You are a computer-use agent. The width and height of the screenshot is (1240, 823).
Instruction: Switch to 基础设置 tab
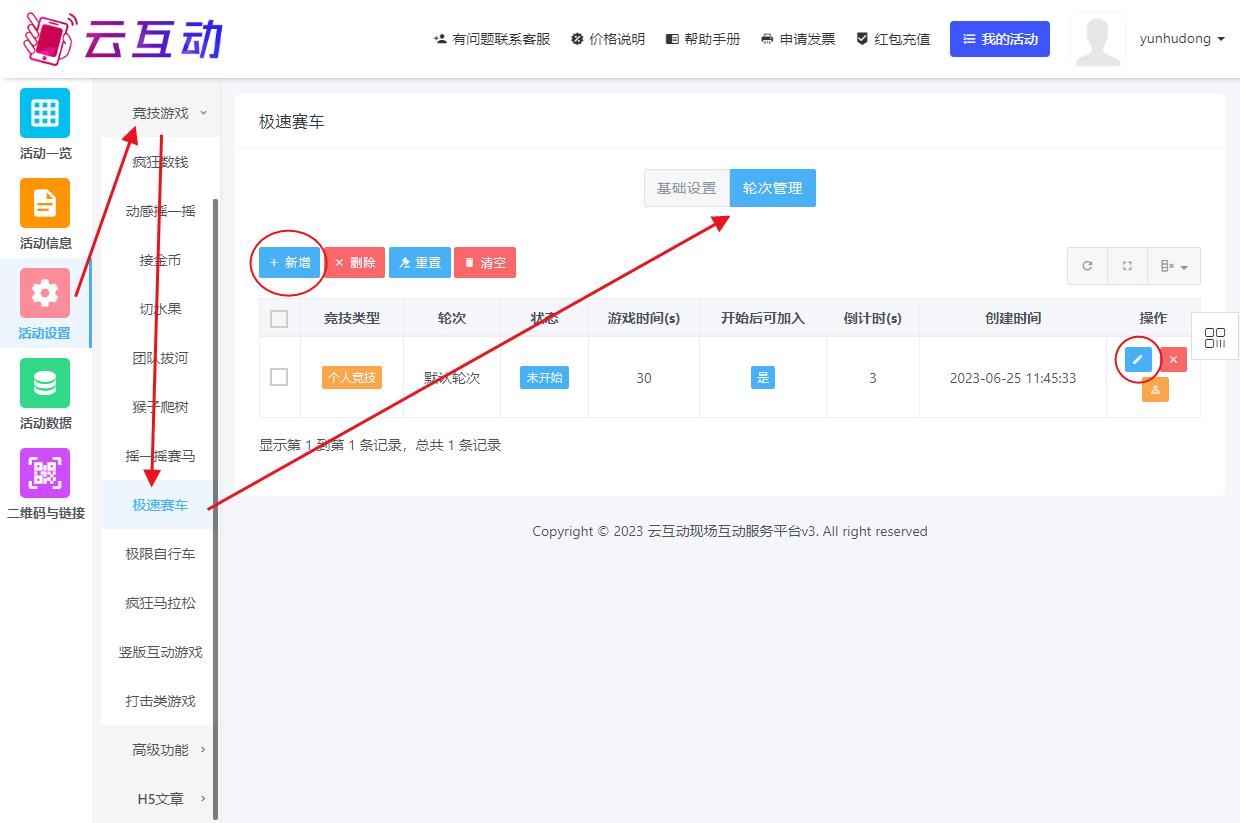click(686, 188)
